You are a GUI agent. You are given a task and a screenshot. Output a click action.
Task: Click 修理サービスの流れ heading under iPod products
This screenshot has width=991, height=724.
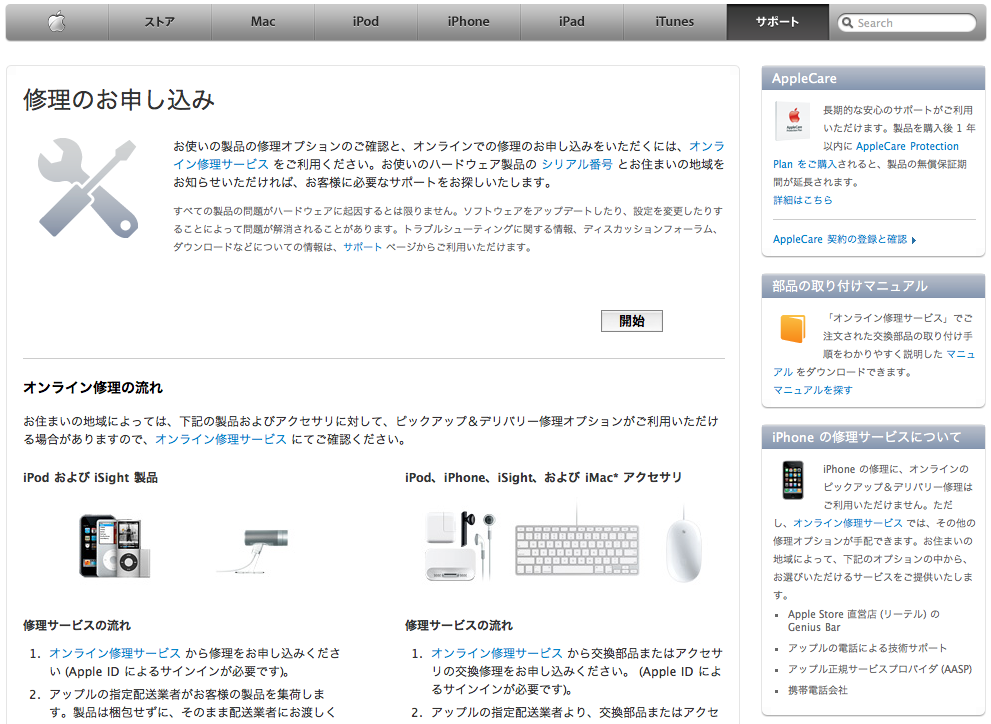[77, 625]
